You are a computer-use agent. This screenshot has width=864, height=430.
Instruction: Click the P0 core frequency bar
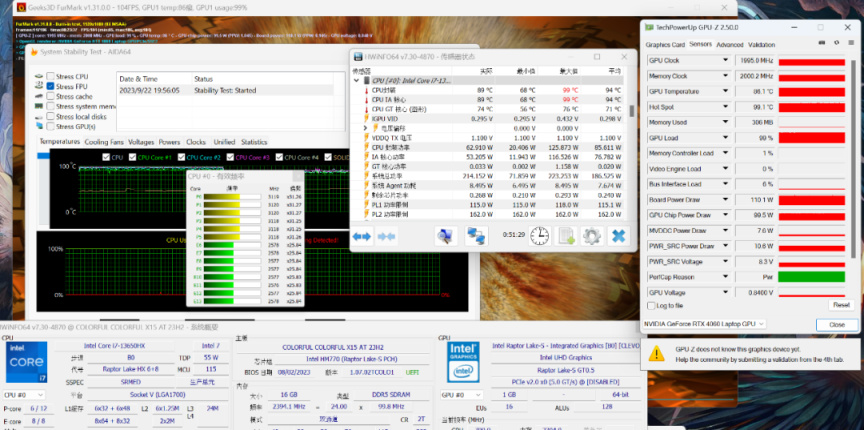[x=231, y=196]
